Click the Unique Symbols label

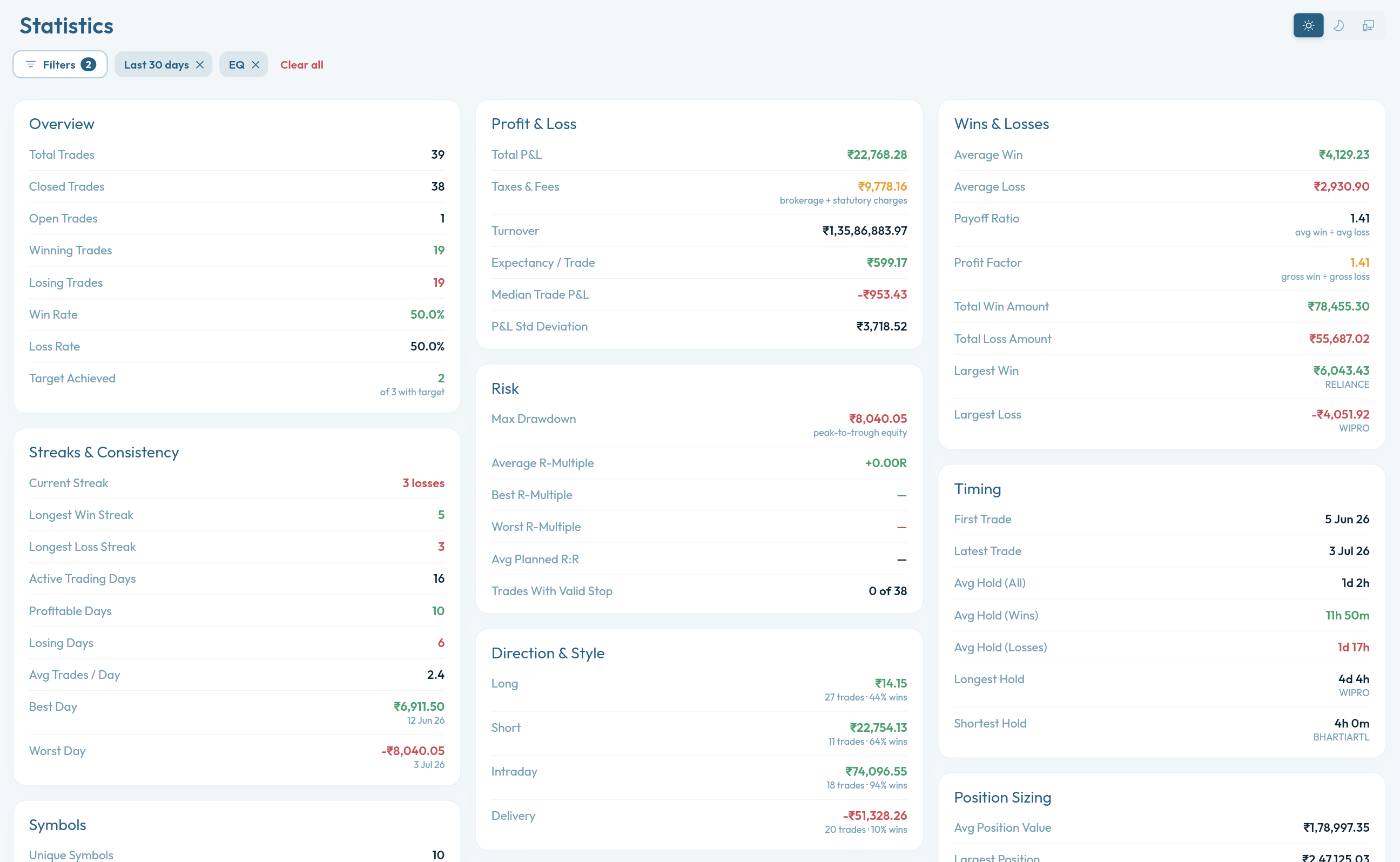click(71, 854)
